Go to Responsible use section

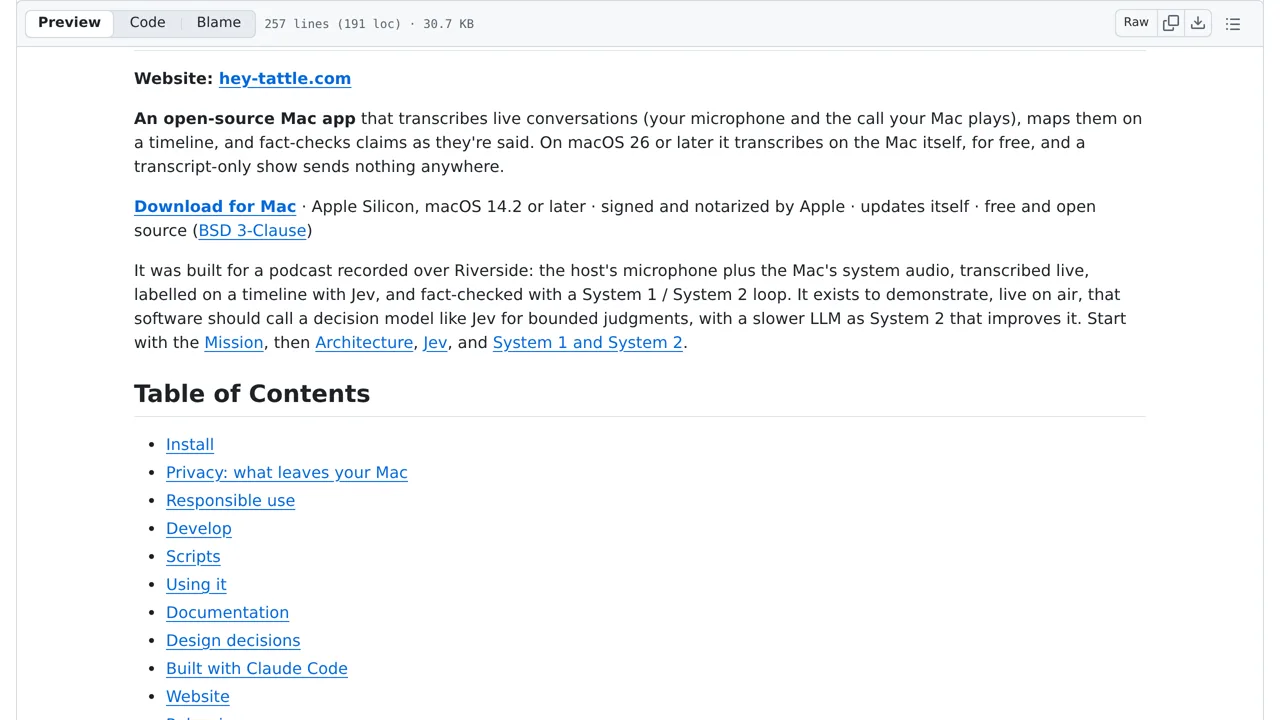click(230, 500)
